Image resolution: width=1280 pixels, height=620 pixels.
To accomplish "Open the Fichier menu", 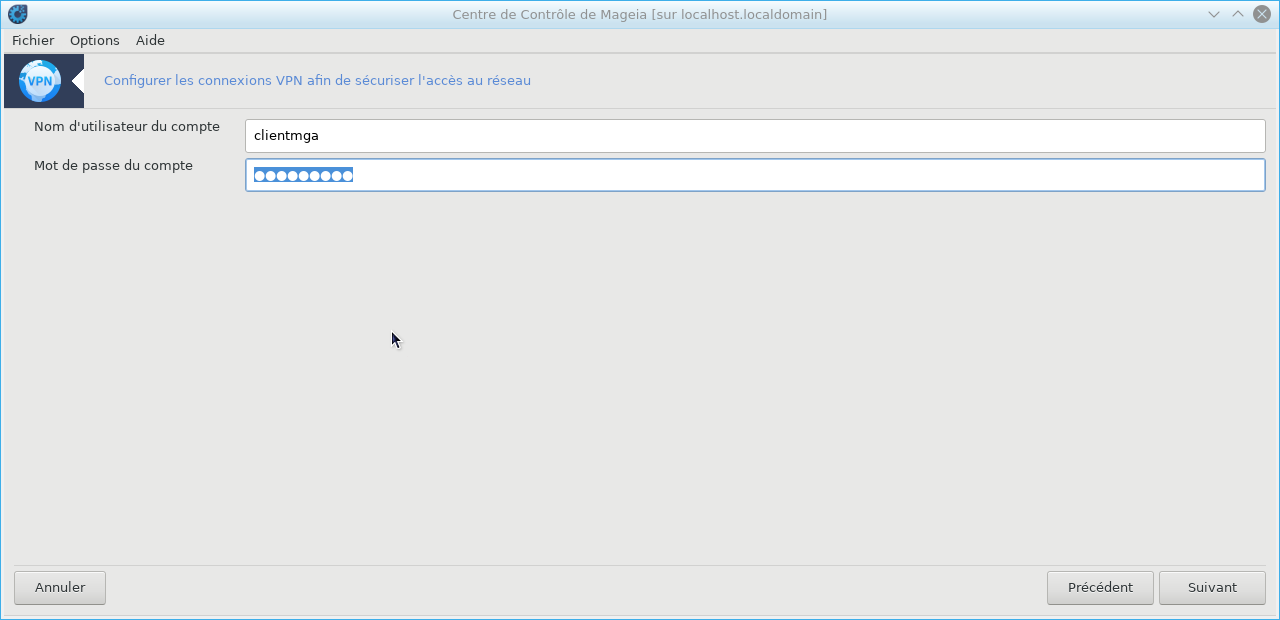I will (33, 40).
